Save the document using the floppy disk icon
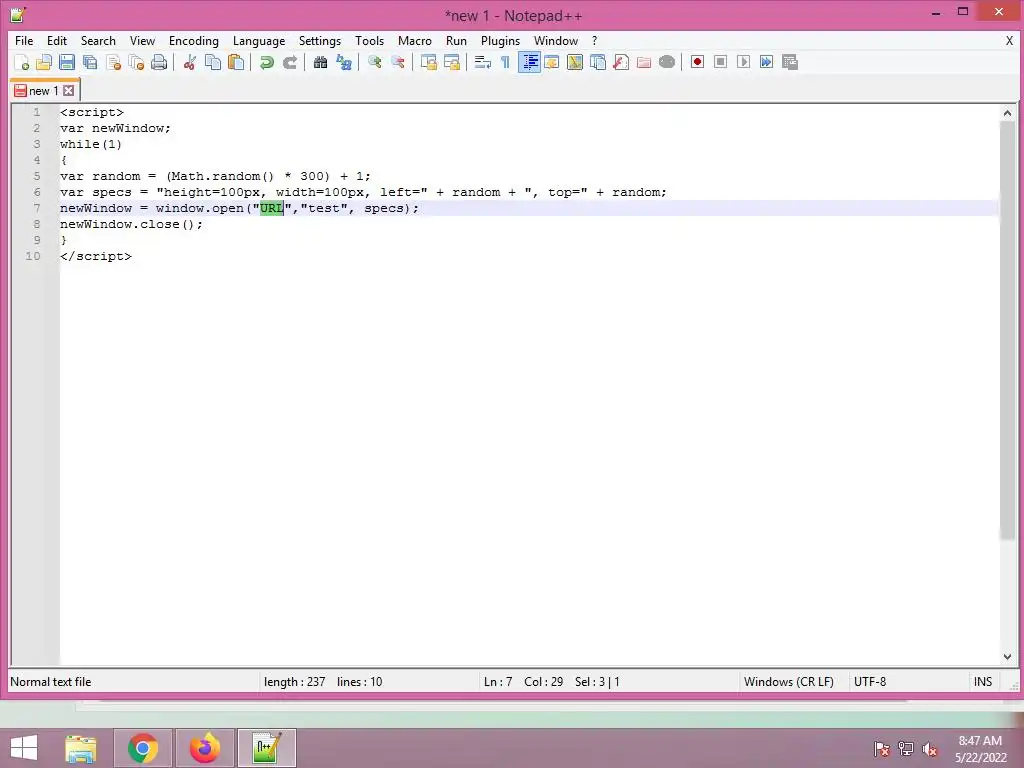 coord(67,62)
